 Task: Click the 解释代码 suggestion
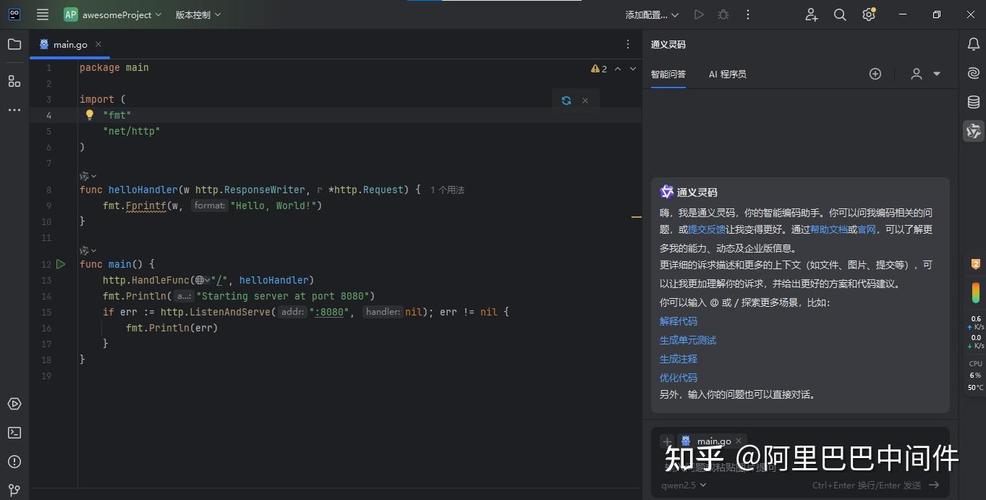(x=678, y=321)
